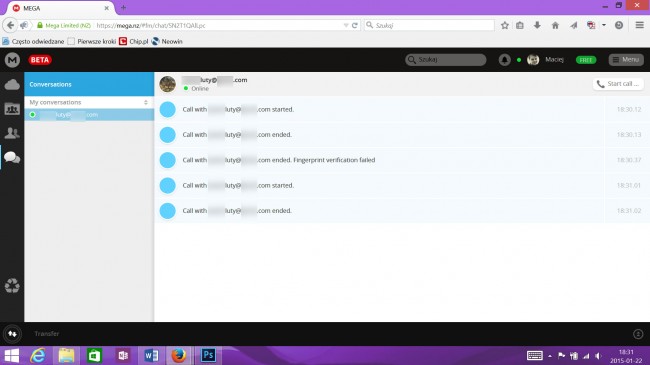Show hidden tray icons arrow
650x365 pixels.
pos(550,356)
